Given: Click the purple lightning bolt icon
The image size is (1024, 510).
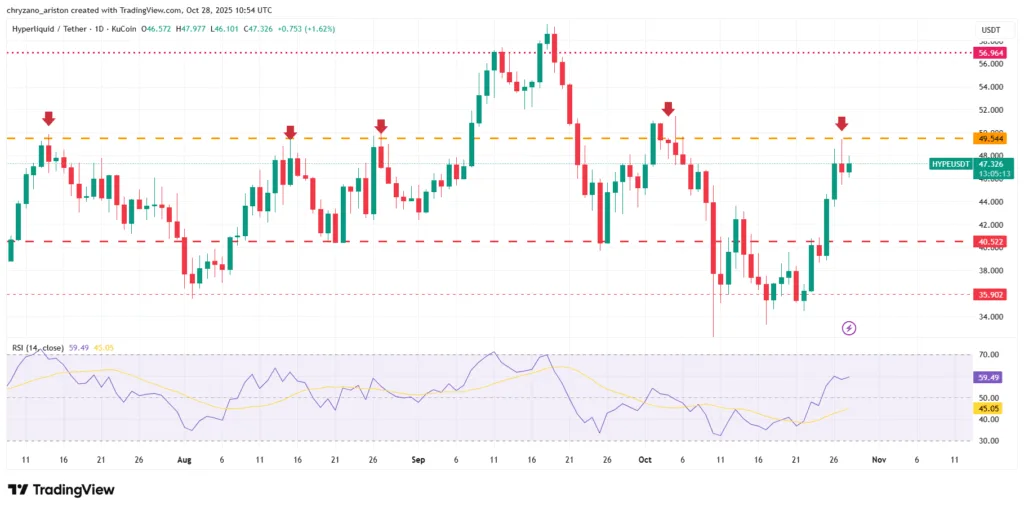Looking at the screenshot, I should [849, 327].
